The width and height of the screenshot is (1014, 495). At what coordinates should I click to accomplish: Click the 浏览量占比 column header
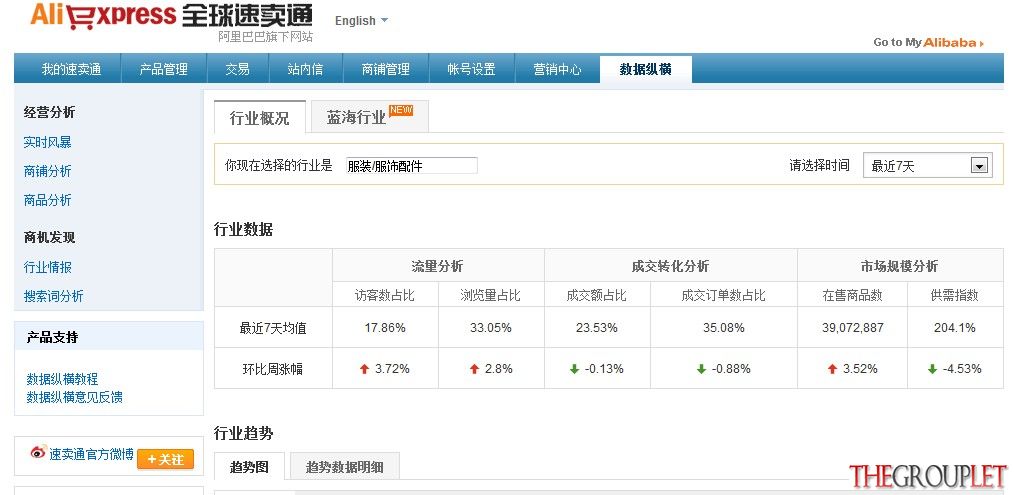coord(490,296)
